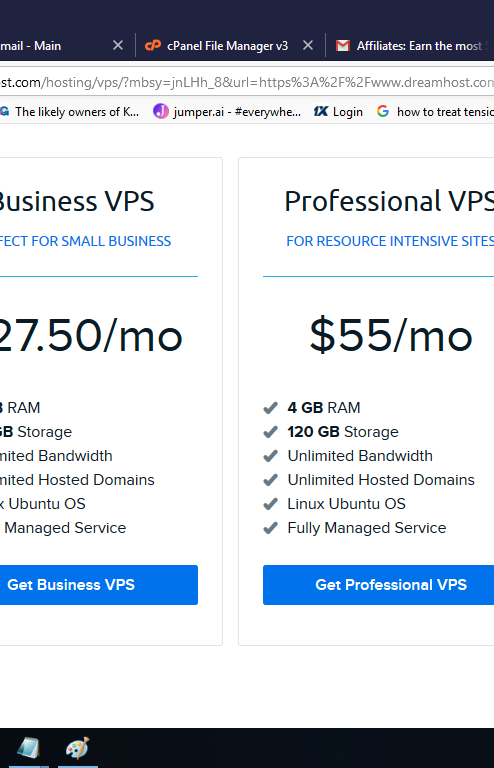
Task: Close the cPanel File Manager v3 tab
Action: pos(308,46)
